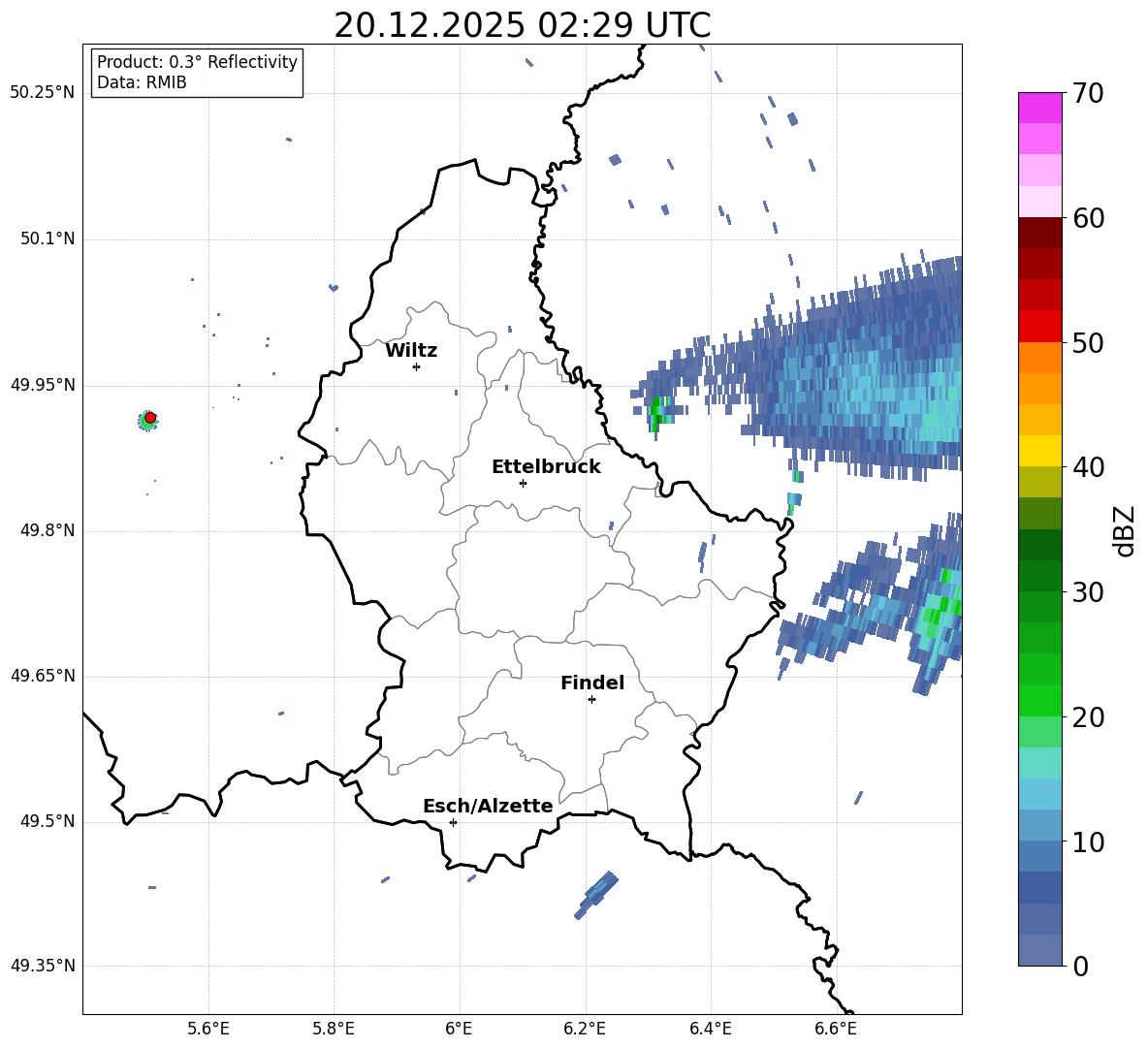Click the 6.6°E longitude label
This screenshot has width=1148, height=1048.
[836, 1029]
